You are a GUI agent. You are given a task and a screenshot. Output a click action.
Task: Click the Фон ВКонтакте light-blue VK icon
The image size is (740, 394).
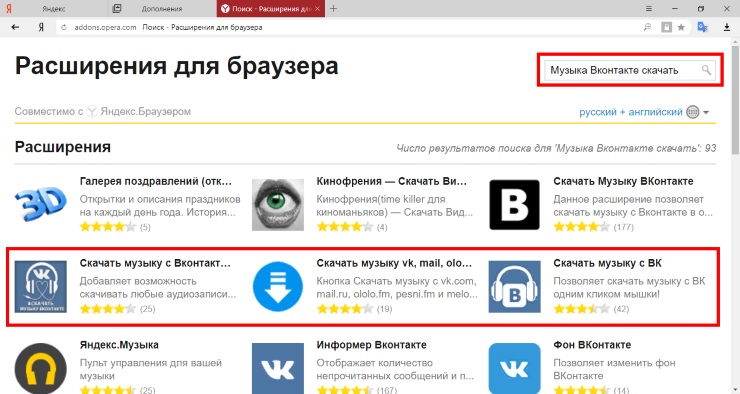(514, 369)
